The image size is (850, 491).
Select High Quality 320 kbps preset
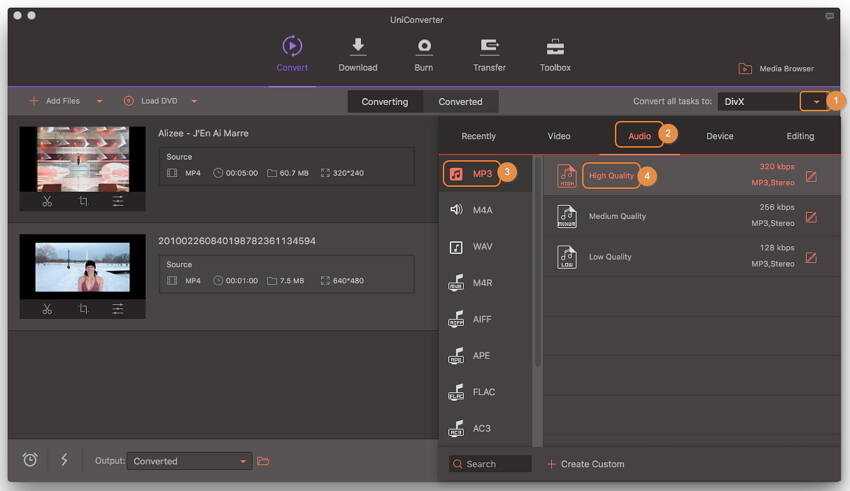point(692,176)
